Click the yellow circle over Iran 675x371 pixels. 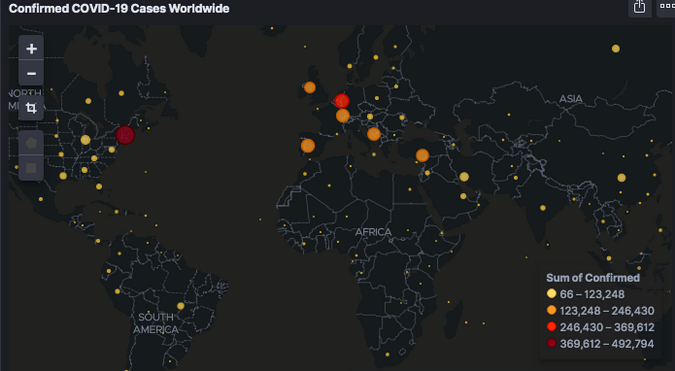point(464,176)
